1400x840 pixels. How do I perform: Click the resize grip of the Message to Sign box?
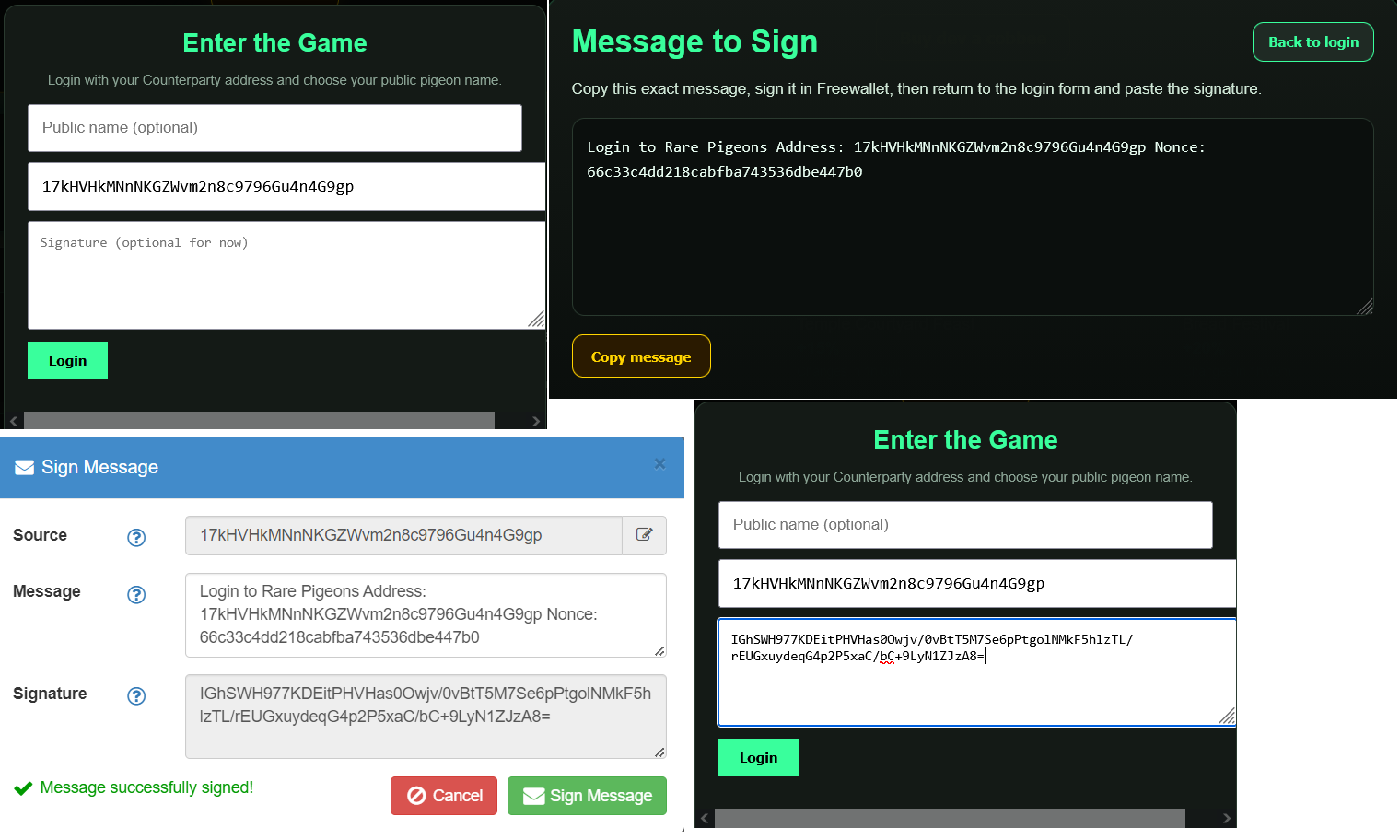1365,307
